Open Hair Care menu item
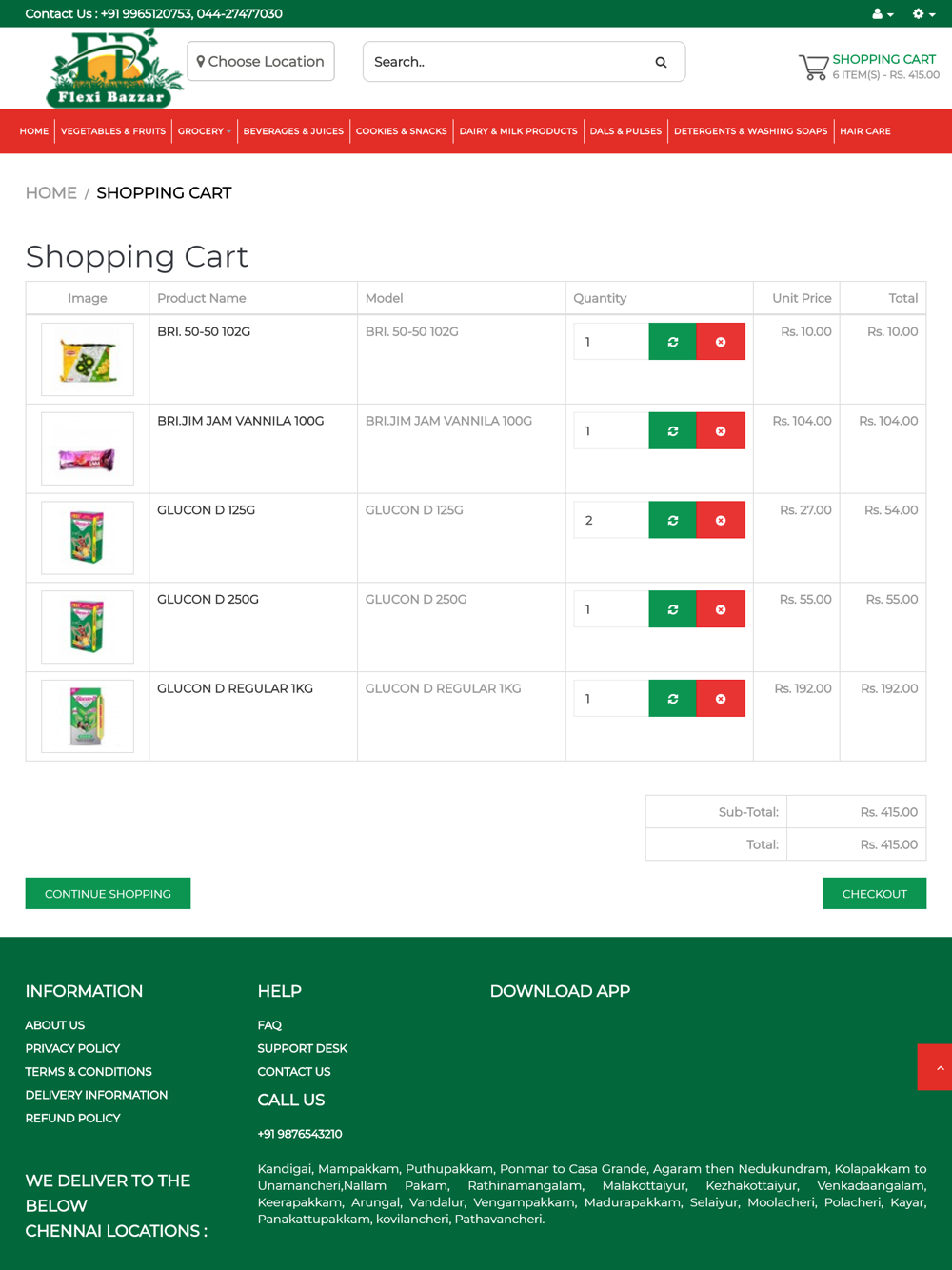 click(x=865, y=131)
